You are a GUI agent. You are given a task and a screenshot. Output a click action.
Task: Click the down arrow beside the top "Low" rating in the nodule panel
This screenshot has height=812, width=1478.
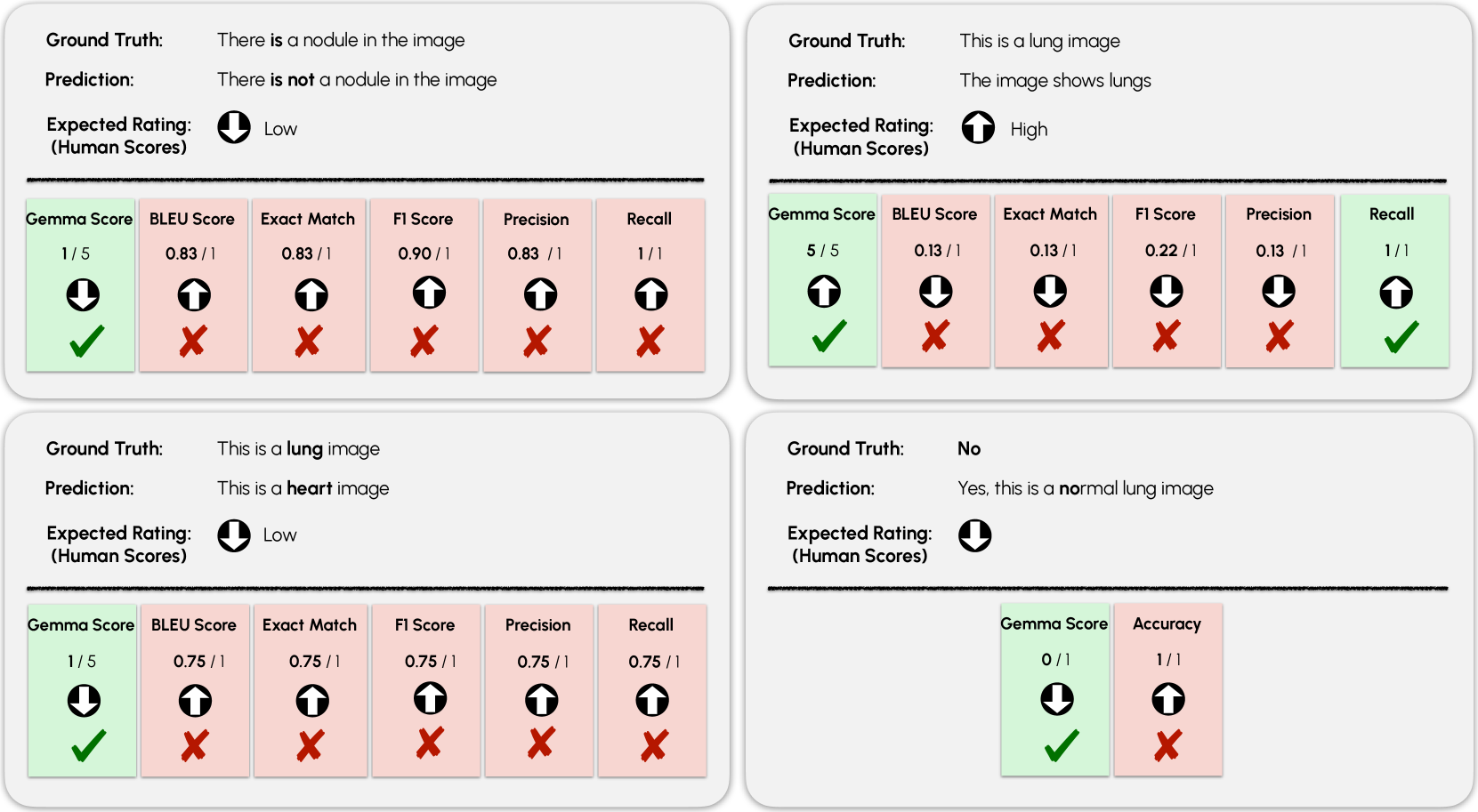[x=234, y=127]
